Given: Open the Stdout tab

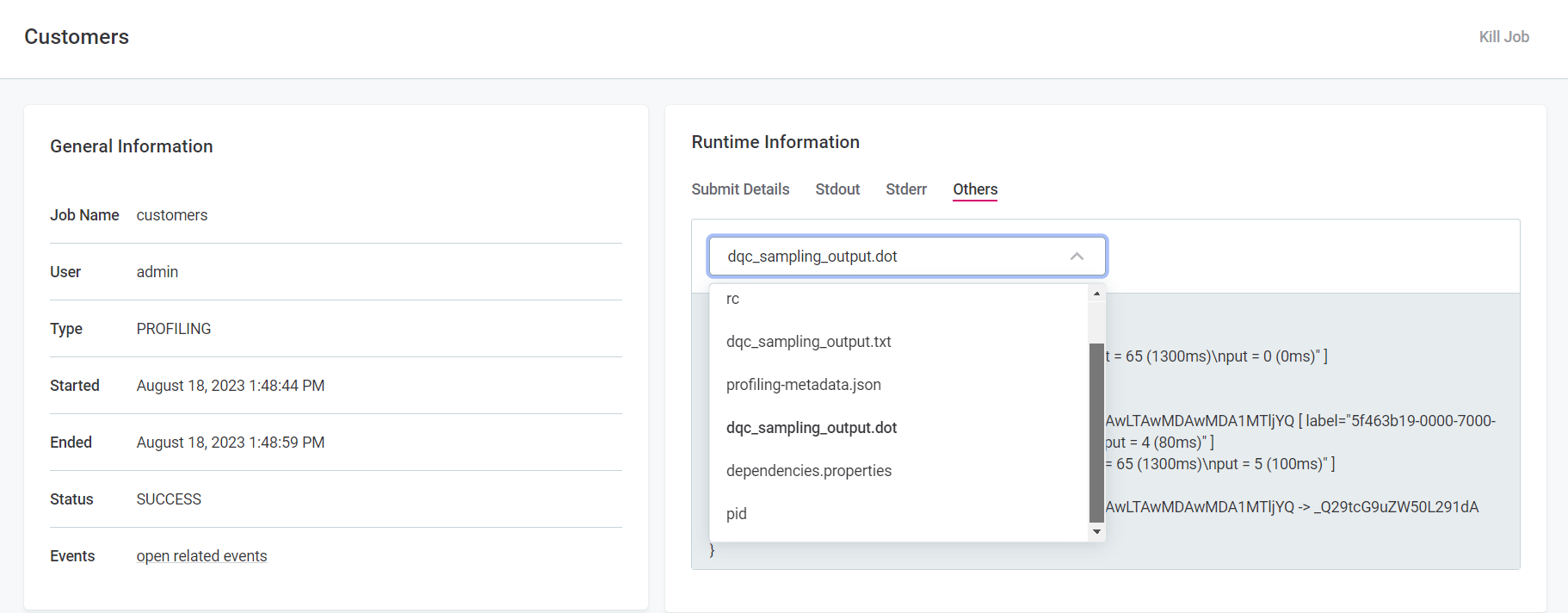Looking at the screenshot, I should pos(837,189).
